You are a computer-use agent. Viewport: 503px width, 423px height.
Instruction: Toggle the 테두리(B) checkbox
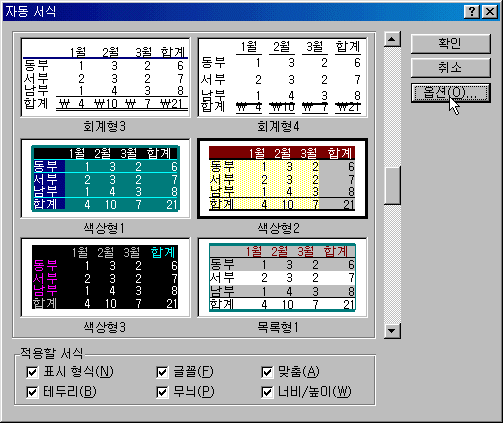pos(32,392)
